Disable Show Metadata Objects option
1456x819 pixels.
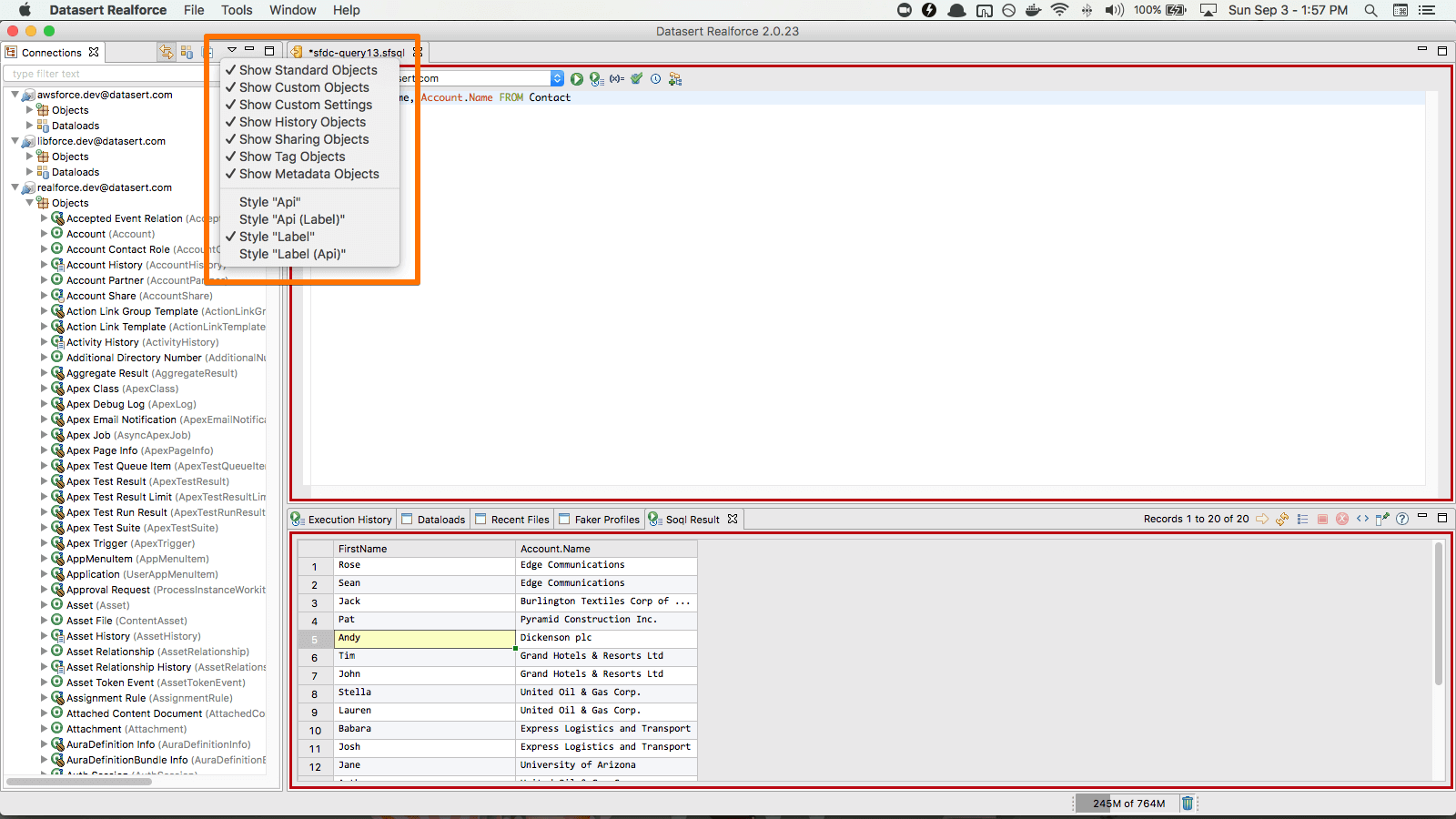(x=308, y=174)
